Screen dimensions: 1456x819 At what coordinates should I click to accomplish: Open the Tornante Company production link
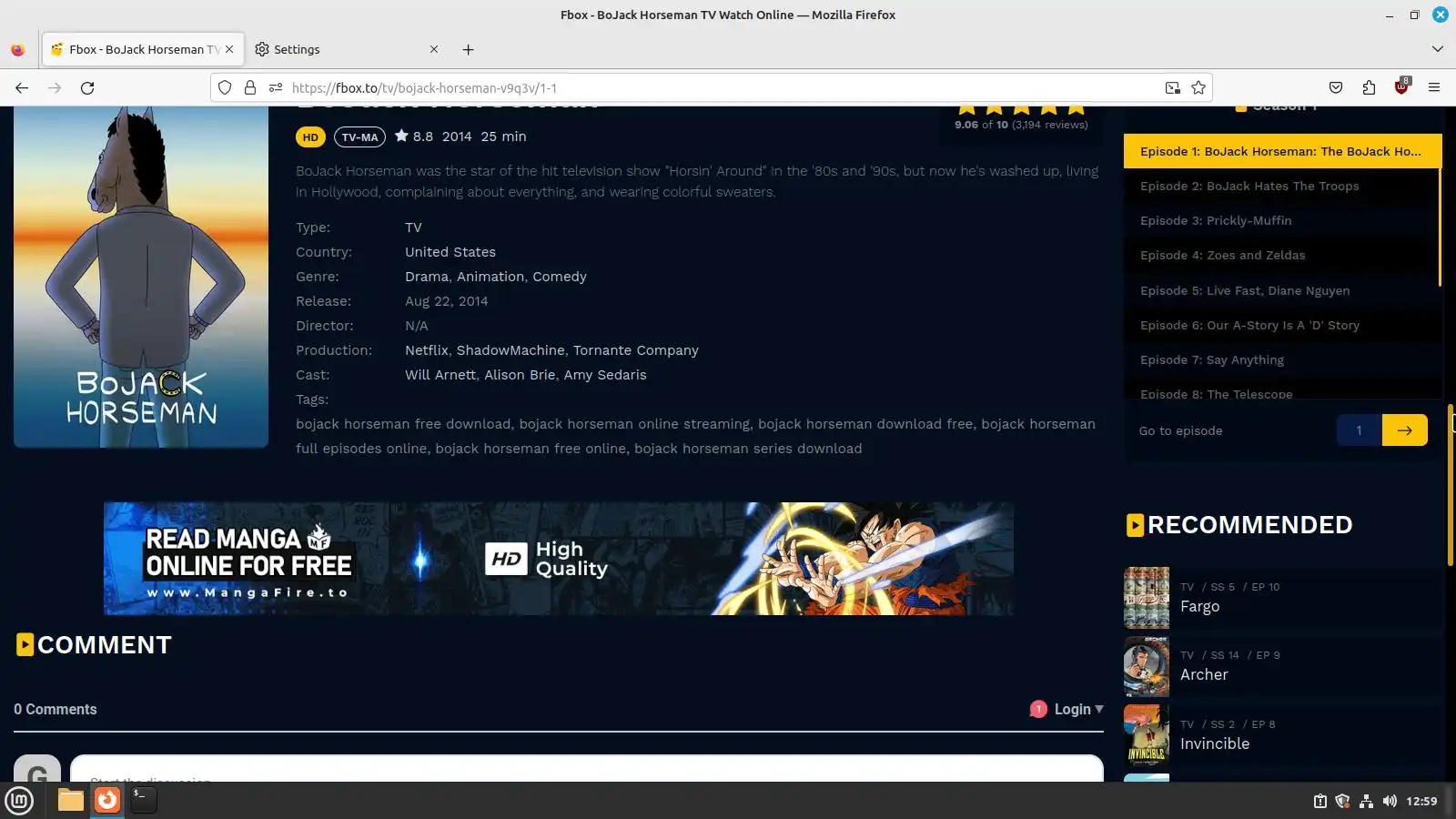636,350
